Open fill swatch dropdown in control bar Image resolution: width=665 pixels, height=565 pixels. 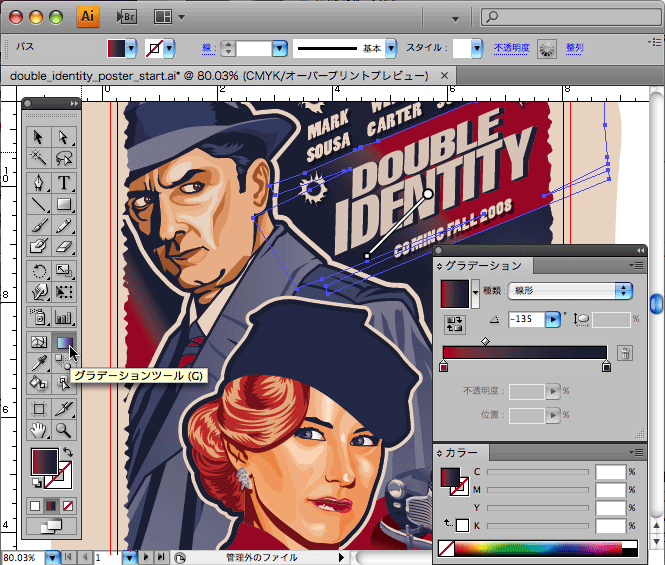tap(131, 48)
